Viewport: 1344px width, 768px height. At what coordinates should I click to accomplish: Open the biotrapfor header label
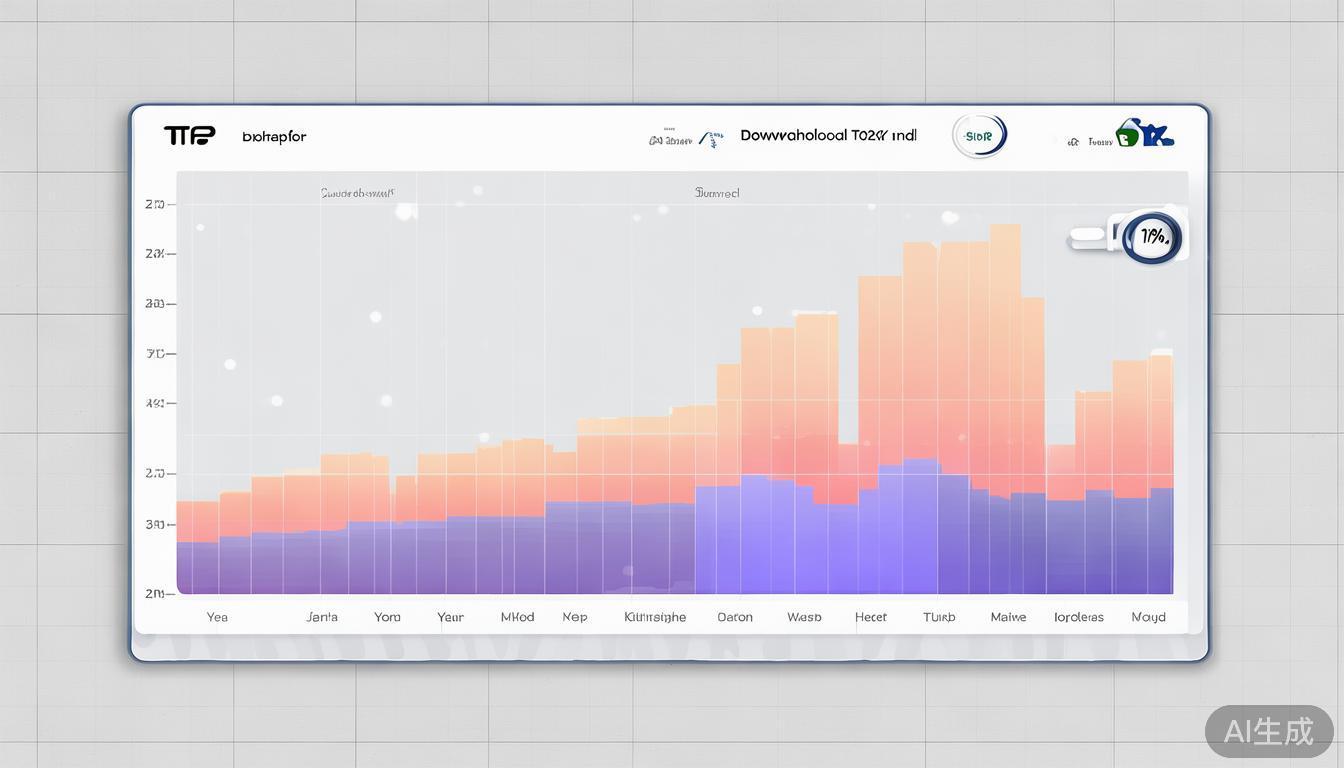click(274, 137)
